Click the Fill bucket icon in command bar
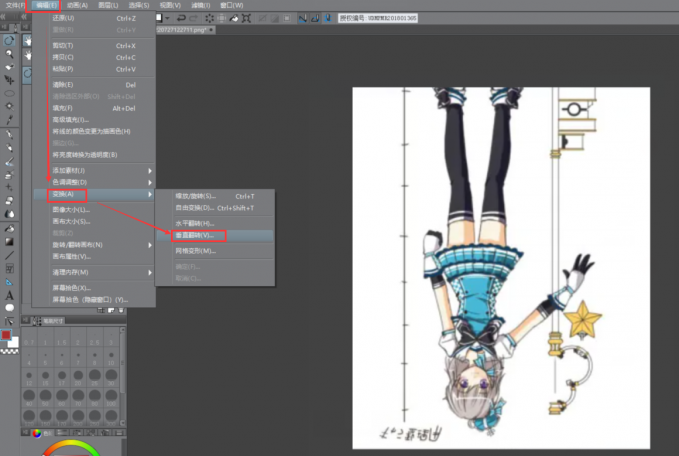Screen dimensions: 679x456 coord(234,18)
